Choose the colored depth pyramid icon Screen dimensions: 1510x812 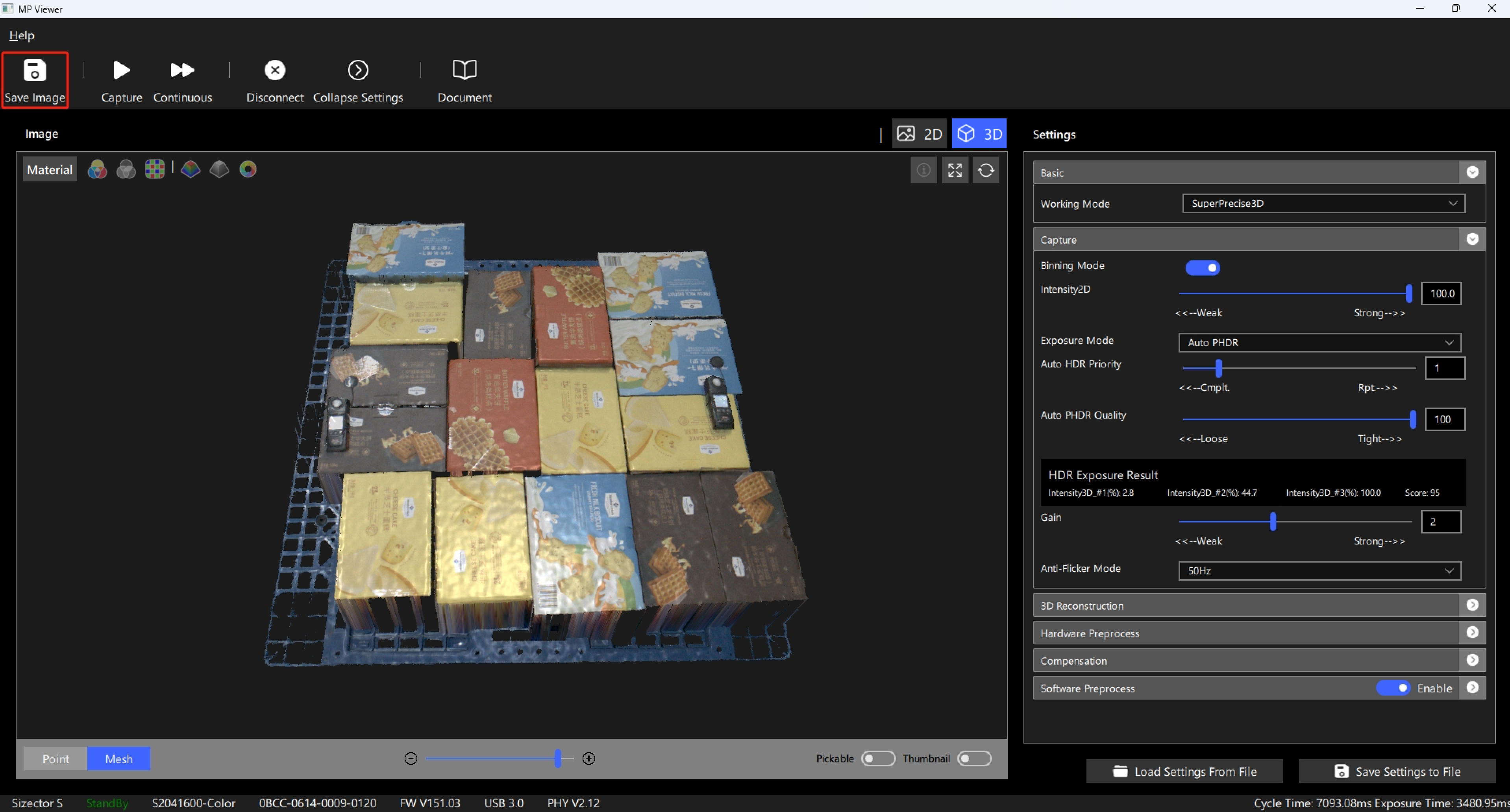pos(191,169)
